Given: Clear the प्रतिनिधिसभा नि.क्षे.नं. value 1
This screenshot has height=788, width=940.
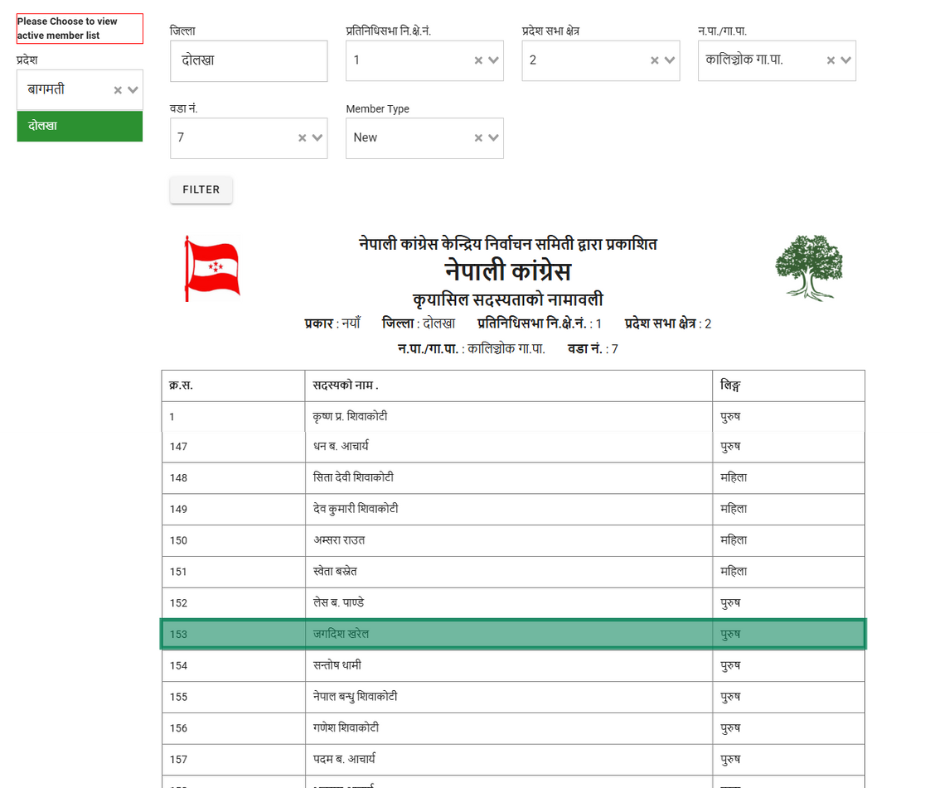Looking at the screenshot, I should pos(478,61).
